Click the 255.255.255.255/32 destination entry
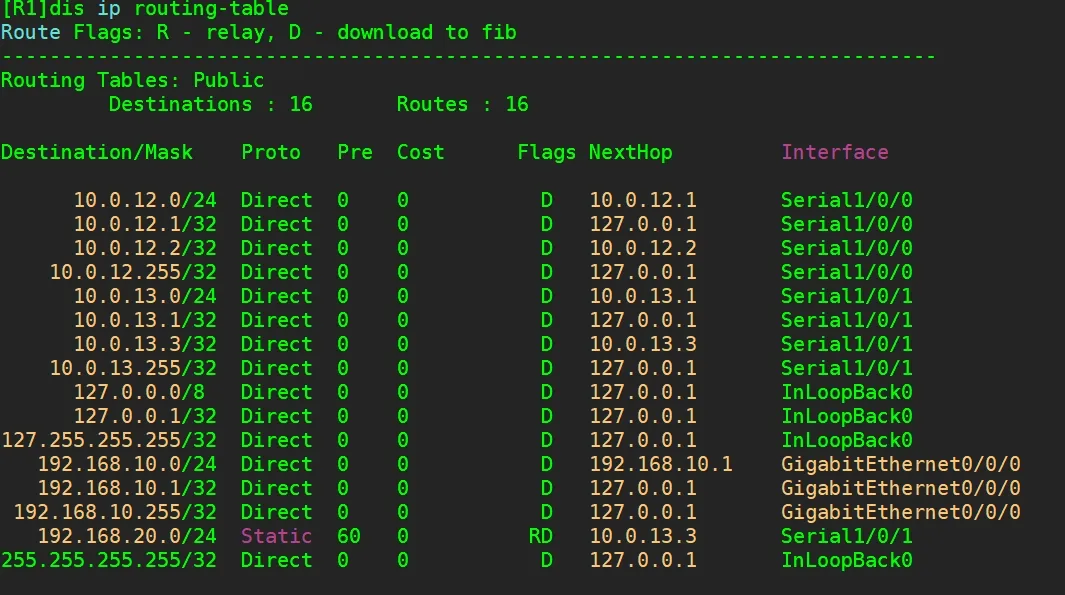This screenshot has width=1065, height=595. click(108, 560)
